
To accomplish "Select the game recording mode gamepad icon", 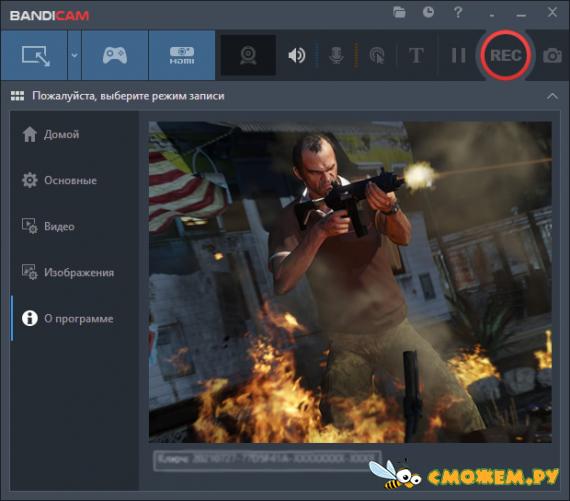I will [115, 55].
